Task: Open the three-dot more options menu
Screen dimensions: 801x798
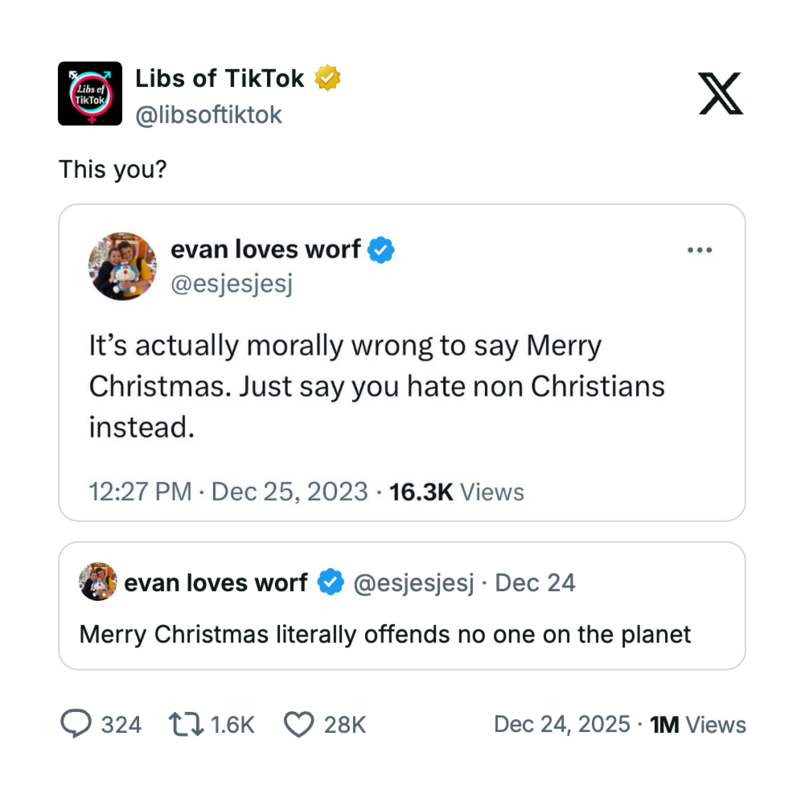Action: pos(699,250)
